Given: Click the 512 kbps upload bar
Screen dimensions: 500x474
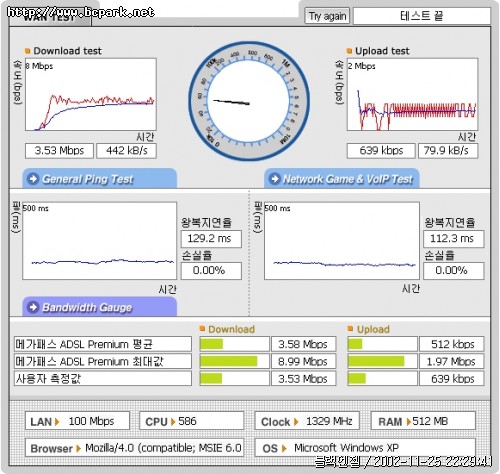Looking at the screenshot, I should pos(382,344).
